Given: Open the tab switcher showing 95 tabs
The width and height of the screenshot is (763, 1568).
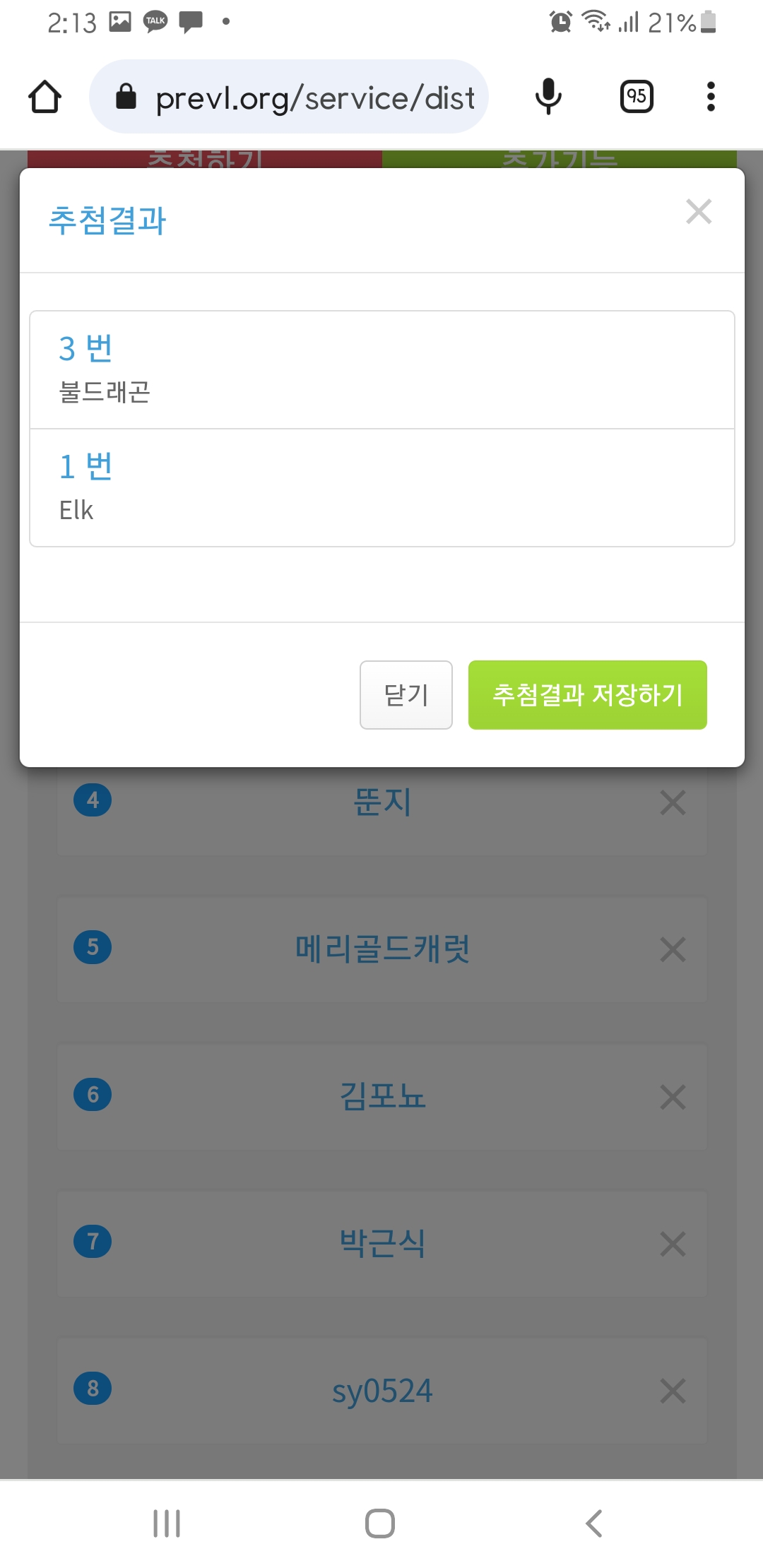Looking at the screenshot, I should point(636,97).
